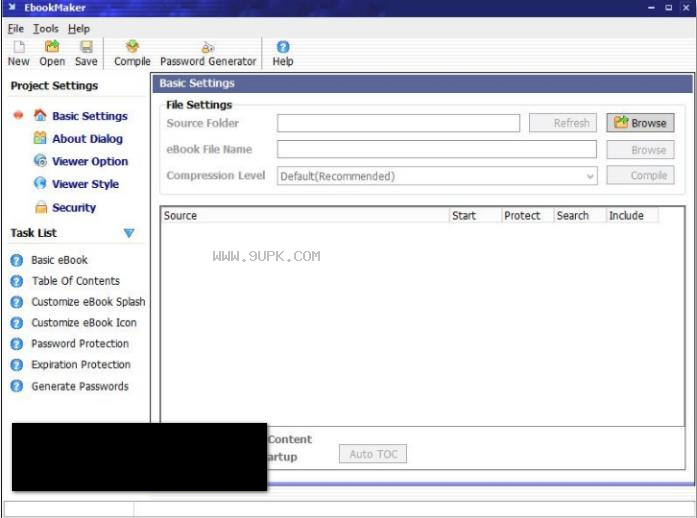Open the Help menu

[79, 29]
